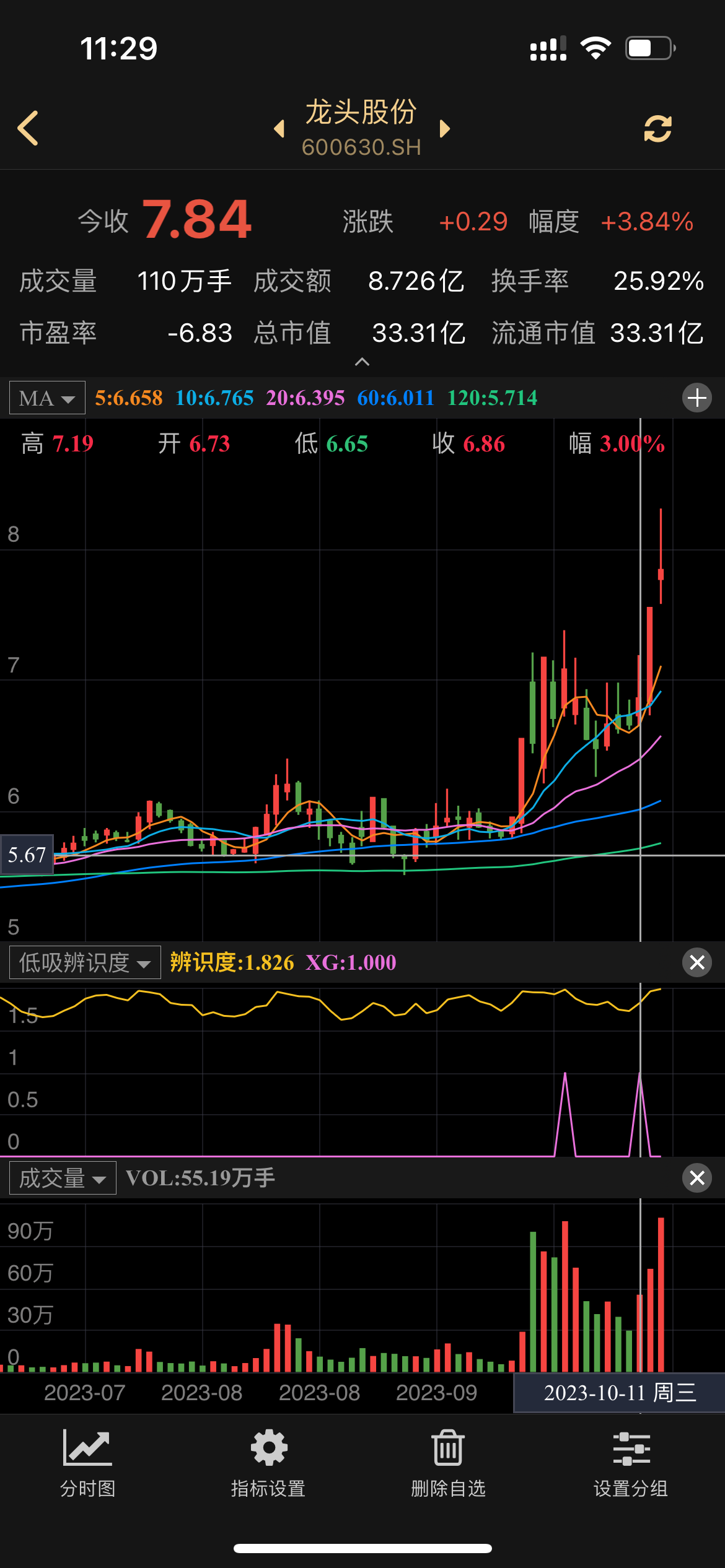Close the 成交量 volume panel
This screenshot has width=725, height=1568.
tap(696, 1178)
